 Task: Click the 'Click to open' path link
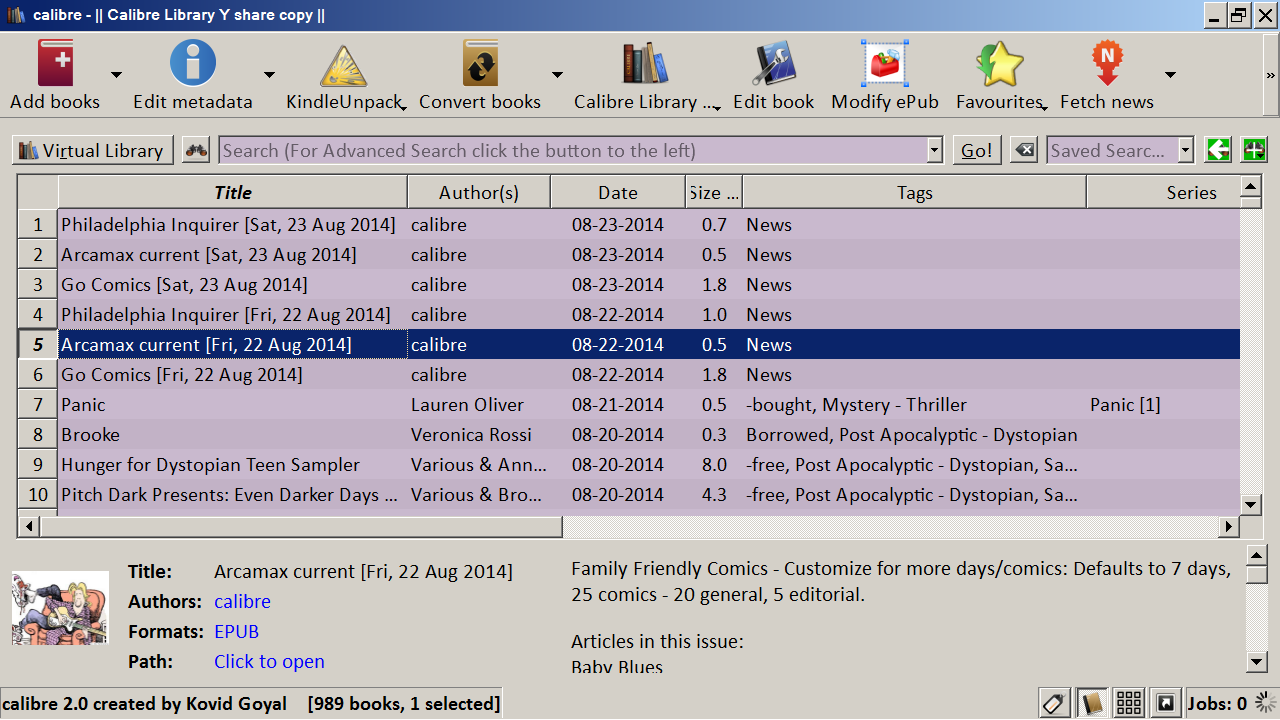click(x=269, y=661)
